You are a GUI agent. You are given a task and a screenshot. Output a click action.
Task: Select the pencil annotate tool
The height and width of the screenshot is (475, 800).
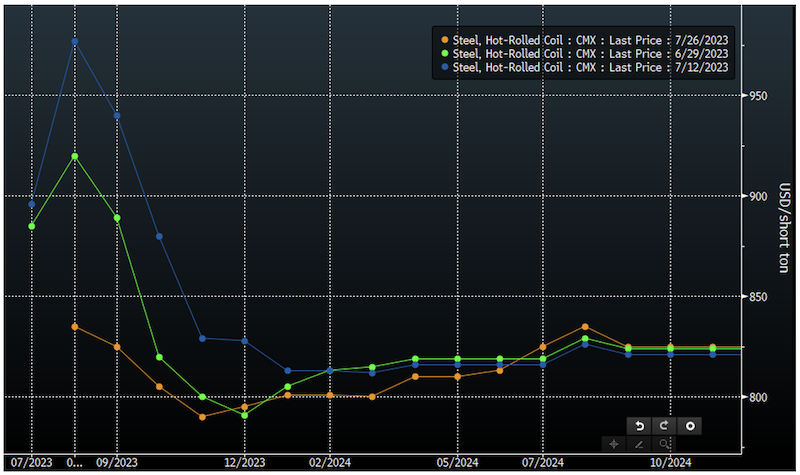click(x=639, y=443)
